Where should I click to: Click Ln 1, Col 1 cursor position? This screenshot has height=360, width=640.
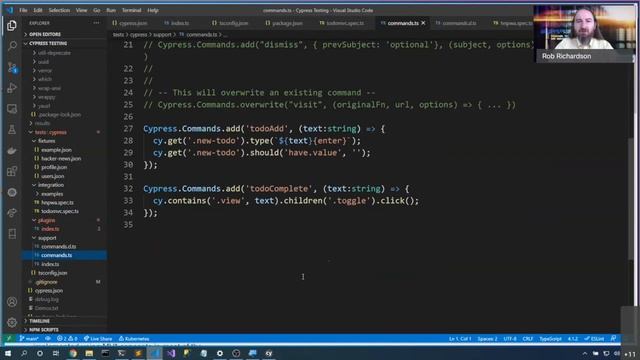click(x=460, y=338)
